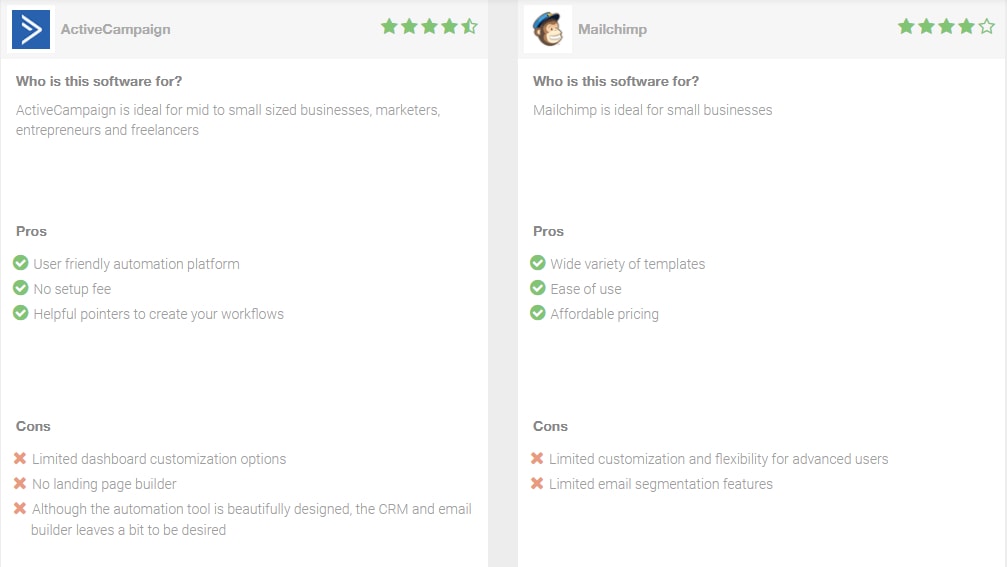Select the Mailchimp 'Cons' heading
Screen dimensions: 1007x567
pyautogui.click(x=550, y=426)
